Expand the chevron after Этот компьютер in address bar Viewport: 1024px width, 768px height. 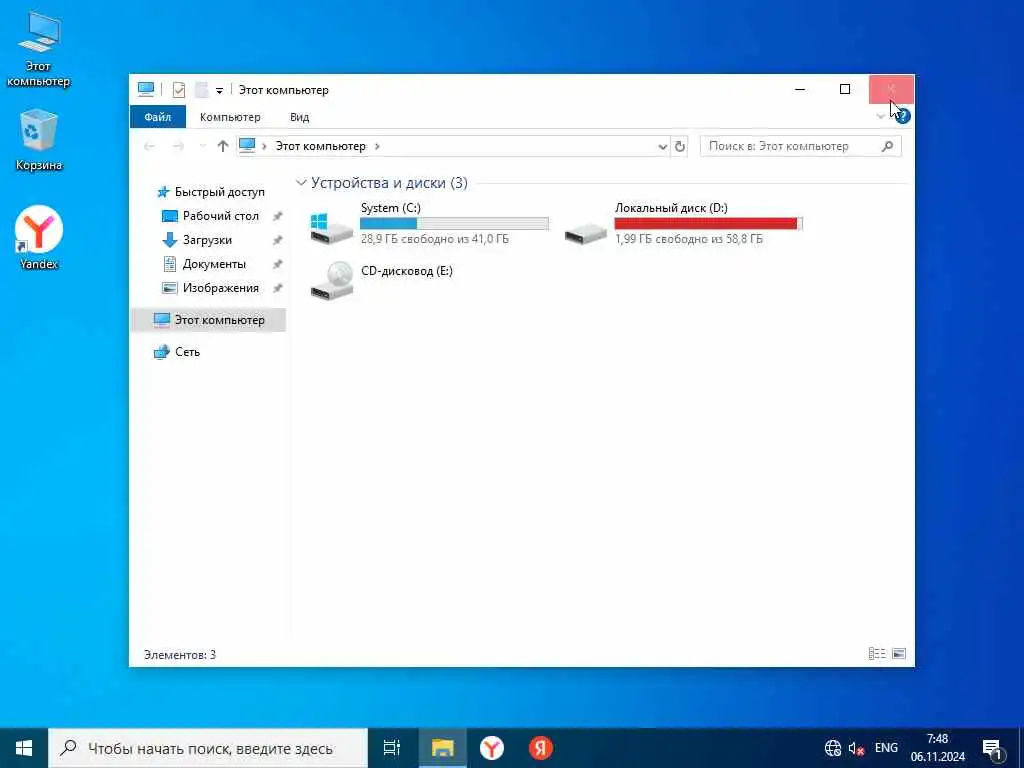[x=377, y=146]
